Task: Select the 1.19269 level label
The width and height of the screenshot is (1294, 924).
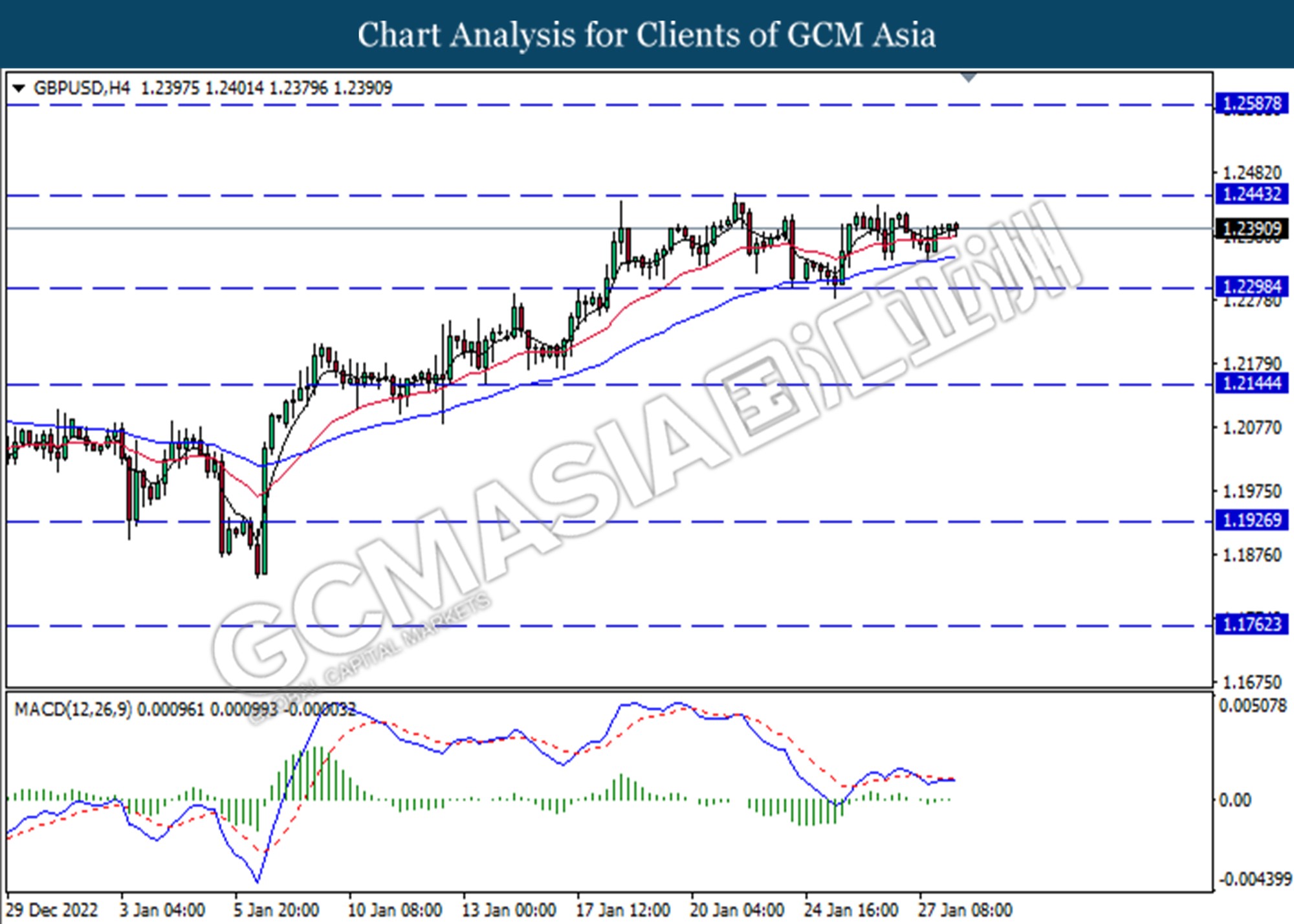Action: point(1251,520)
